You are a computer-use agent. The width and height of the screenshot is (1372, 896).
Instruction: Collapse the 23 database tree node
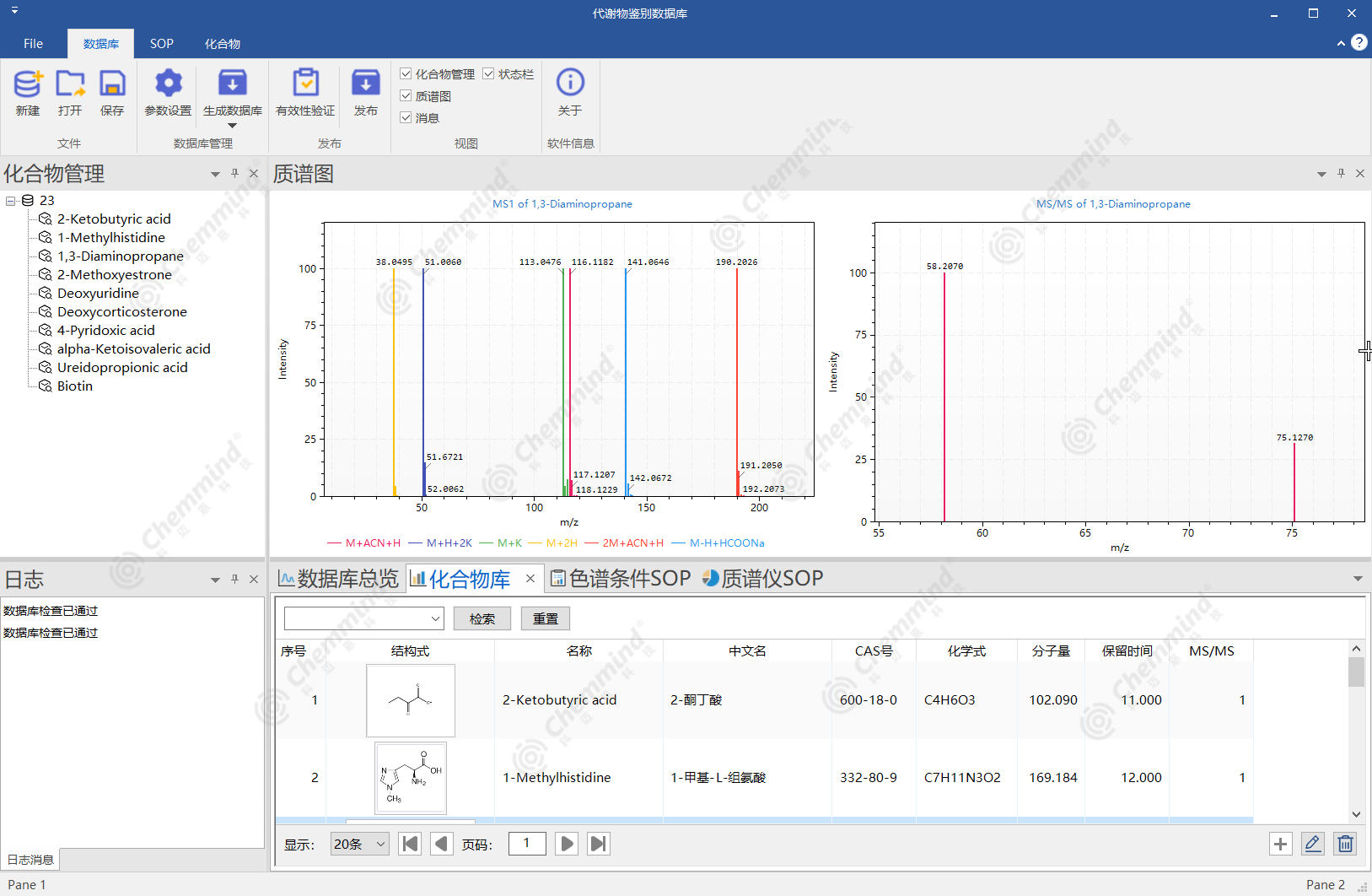10,201
